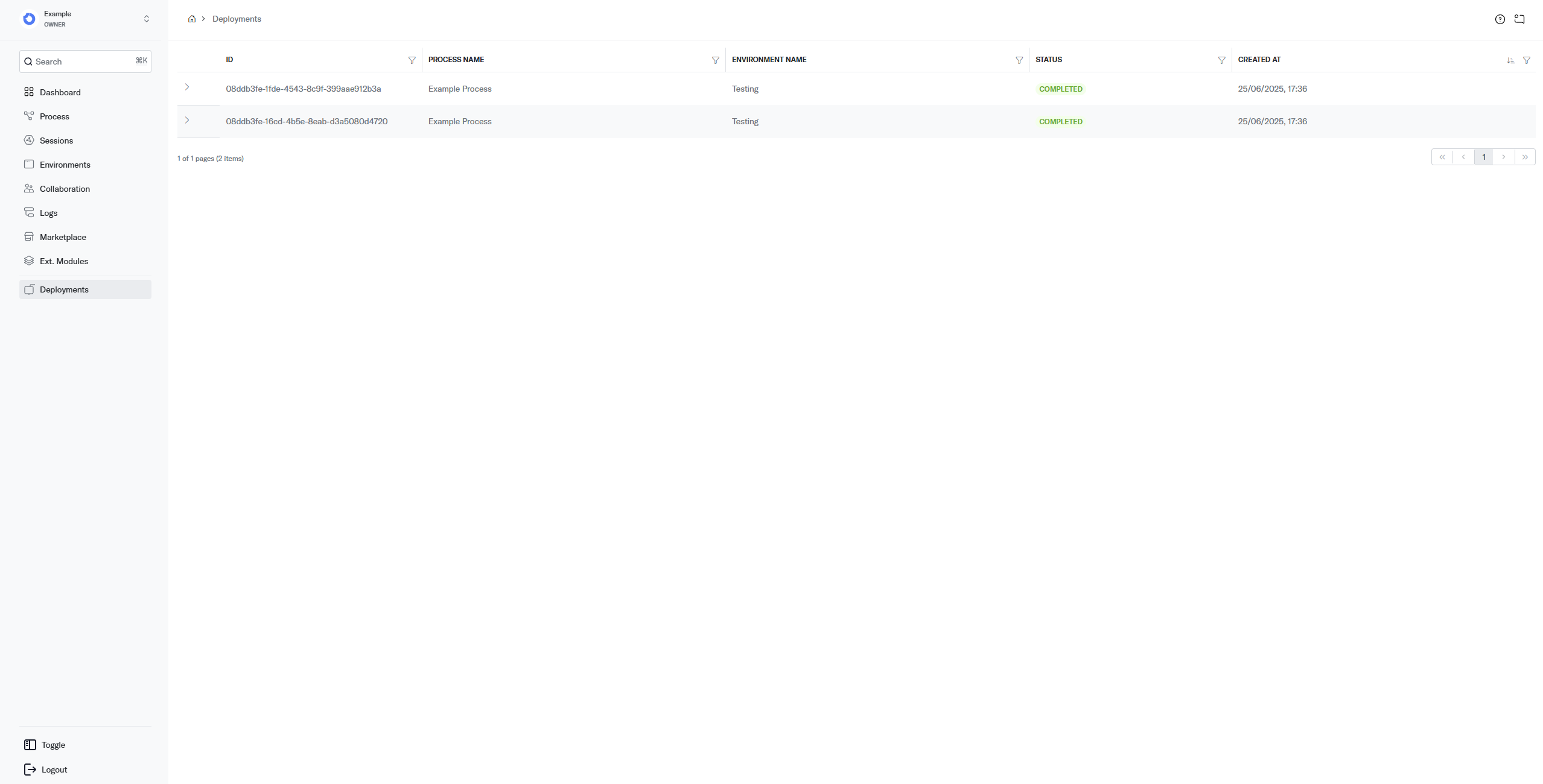Focus the Search input field
The width and height of the screenshot is (1543, 784).
pyautogui.click(x=85, y=62)
